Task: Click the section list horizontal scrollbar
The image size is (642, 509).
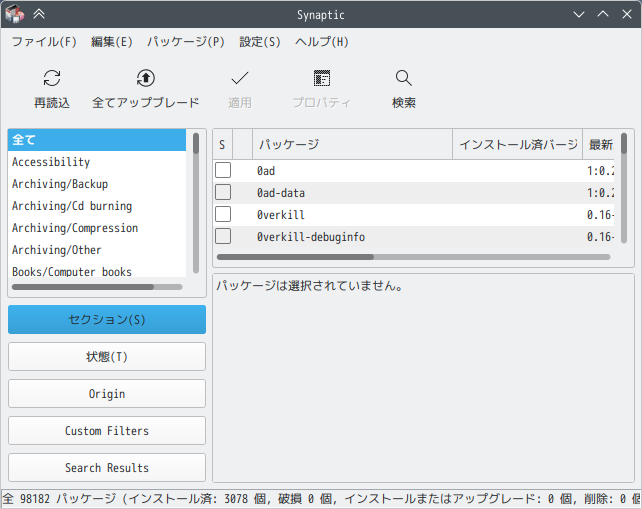Action: 97,287
